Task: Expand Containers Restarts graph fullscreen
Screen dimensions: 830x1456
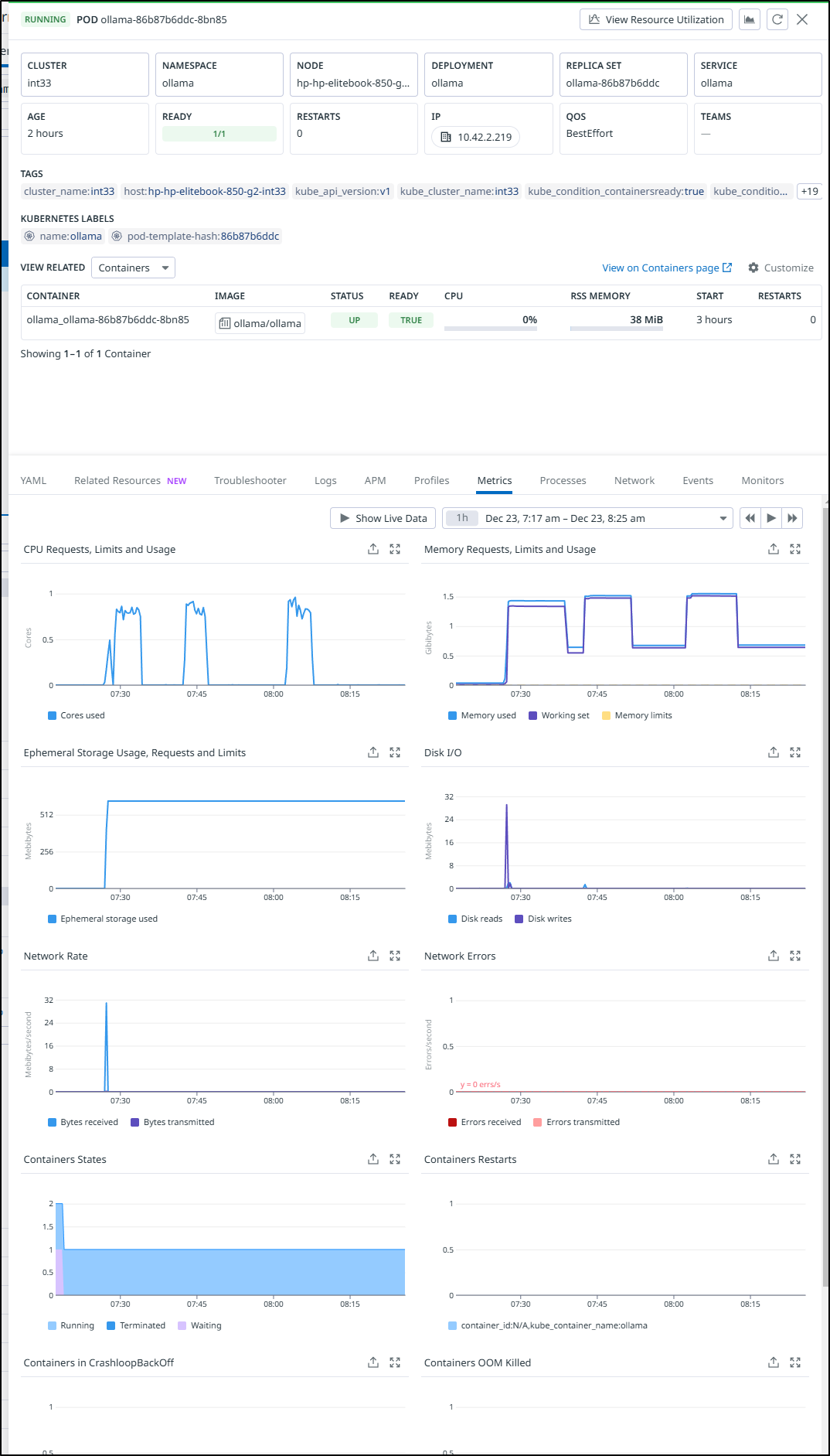Action: click(795, 1159)
